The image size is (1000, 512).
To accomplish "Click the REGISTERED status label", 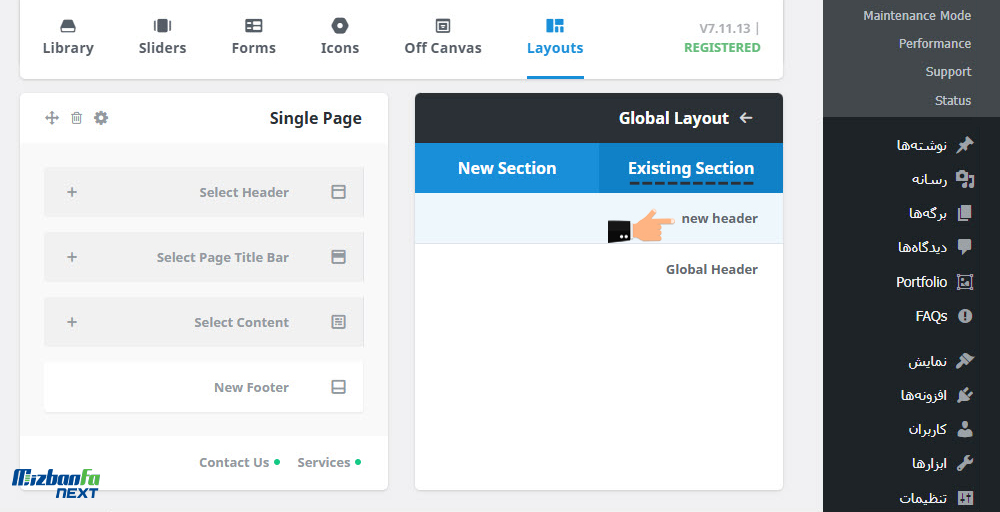I will click(x=722, y=48).
